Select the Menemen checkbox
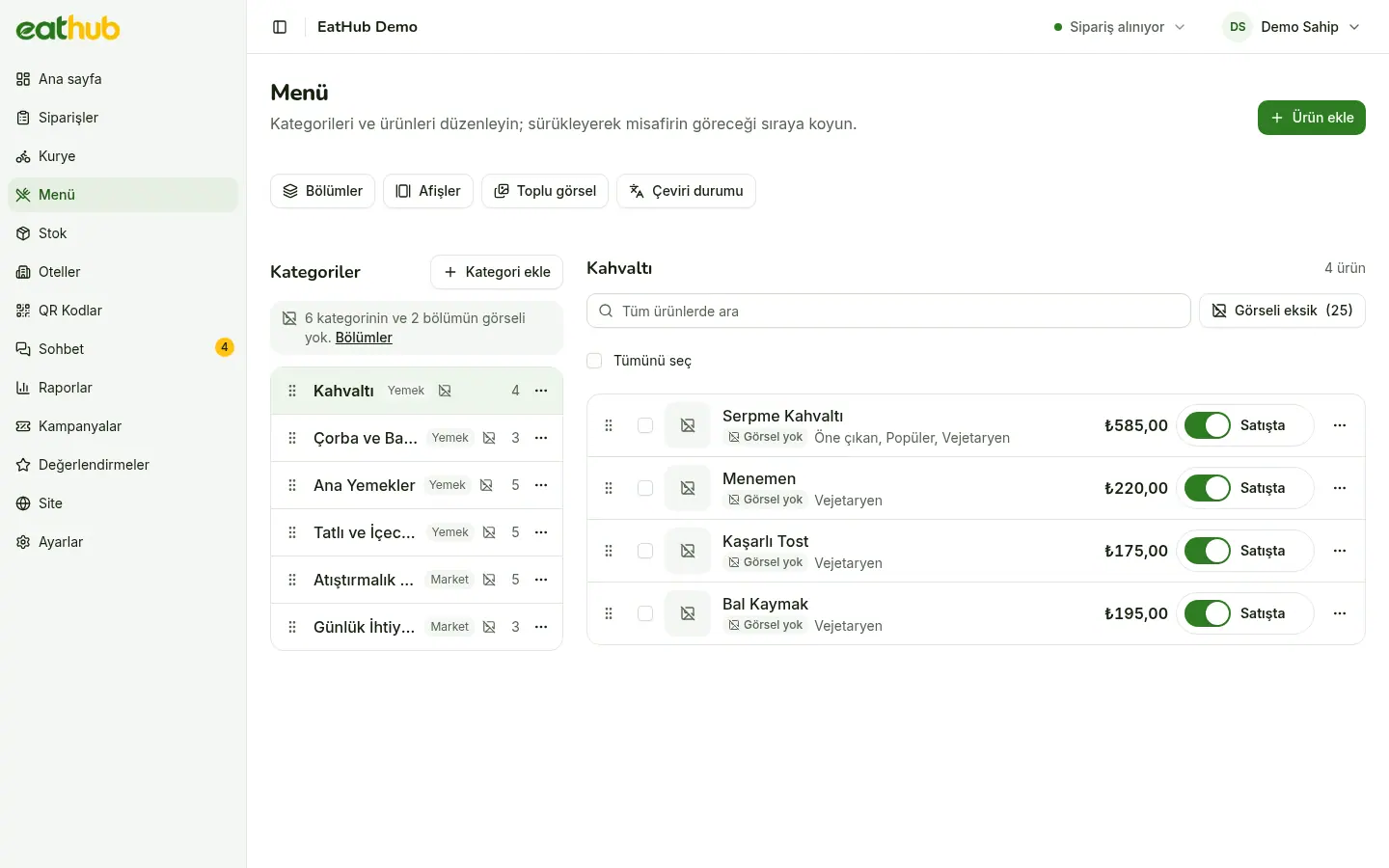Screen dimensions: 1389x868 click(645, 488)
